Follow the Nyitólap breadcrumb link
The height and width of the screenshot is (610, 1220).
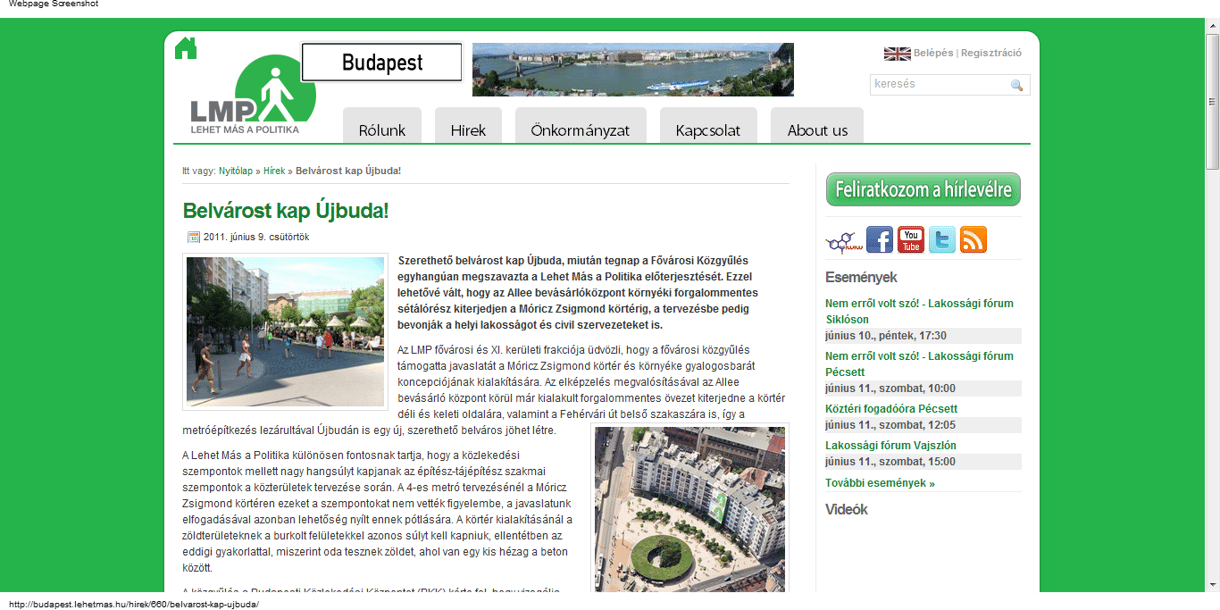tap(236, 171)
